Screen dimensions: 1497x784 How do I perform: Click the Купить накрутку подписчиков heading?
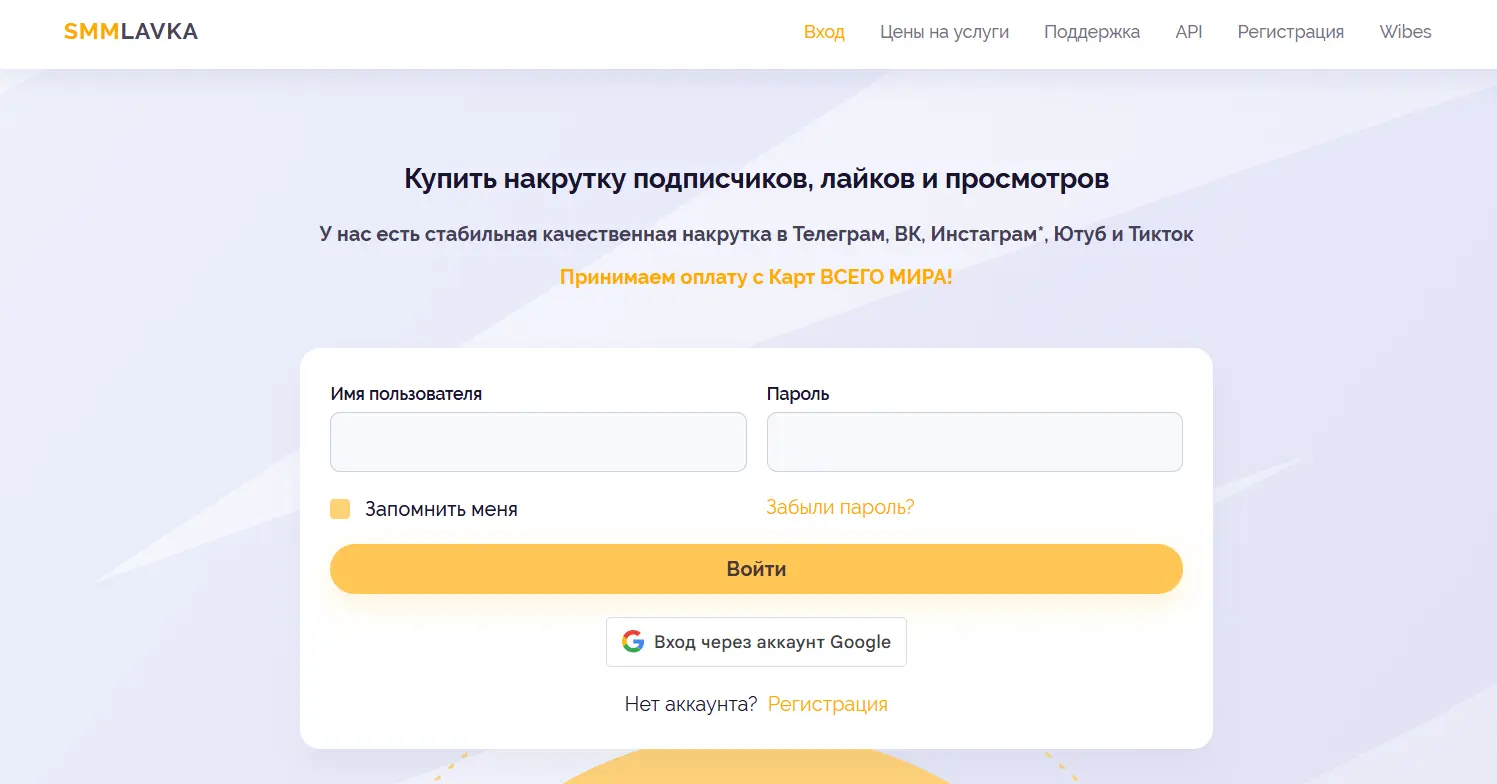[x=756, y=179]
